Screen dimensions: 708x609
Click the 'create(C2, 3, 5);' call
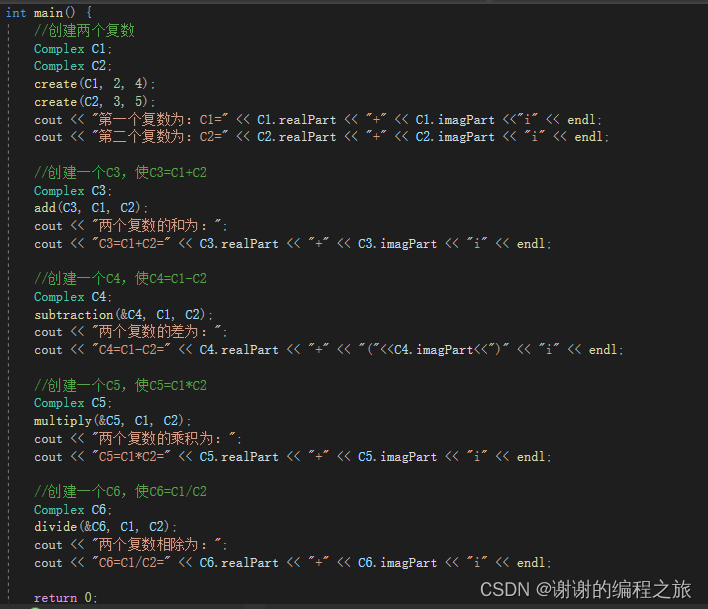(x=94, y=102)
